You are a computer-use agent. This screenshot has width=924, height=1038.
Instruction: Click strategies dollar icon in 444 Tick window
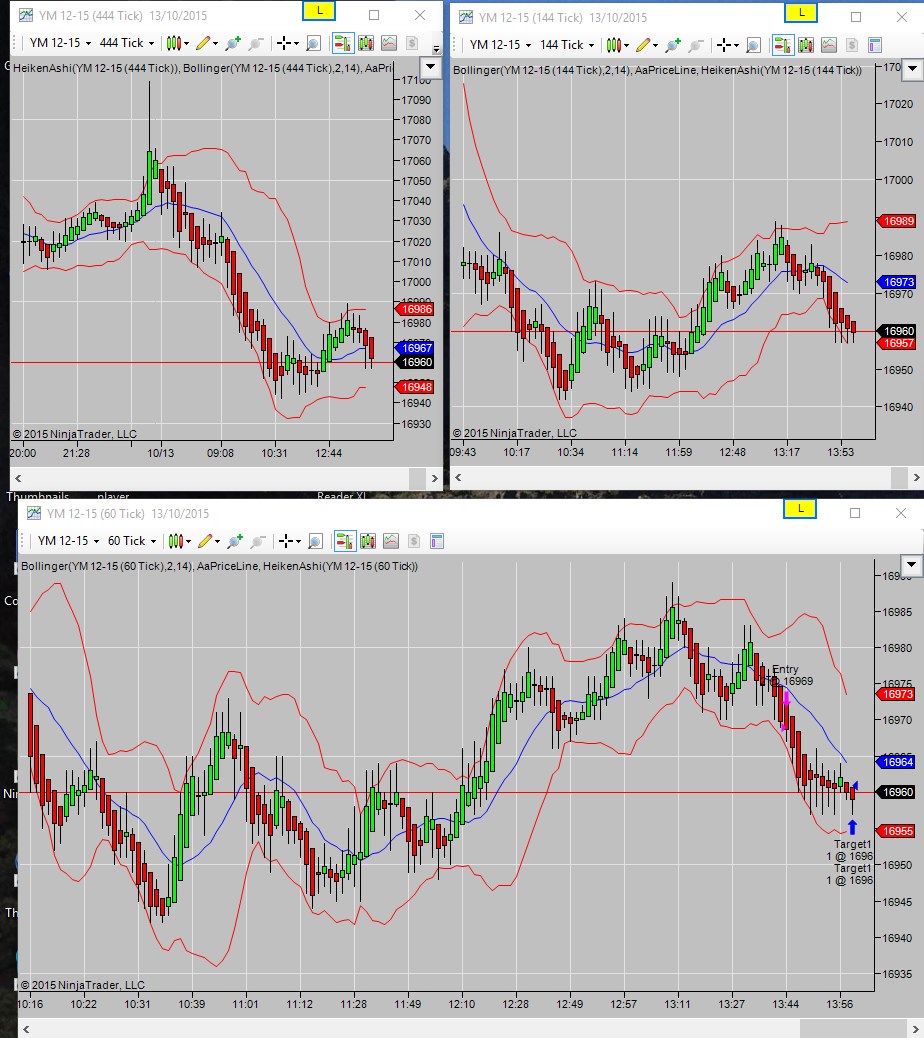pyautogui.click(x=412, y=44)
